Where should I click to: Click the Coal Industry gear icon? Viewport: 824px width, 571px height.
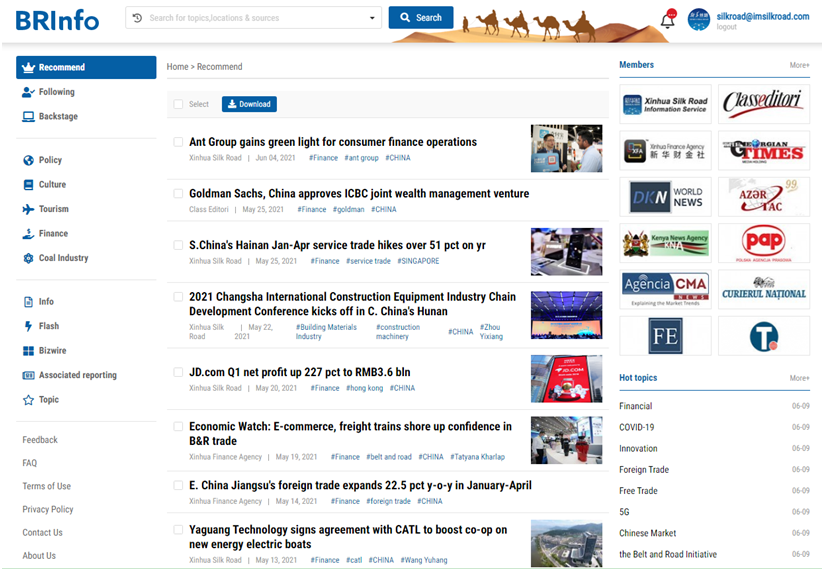click(29, 258)
